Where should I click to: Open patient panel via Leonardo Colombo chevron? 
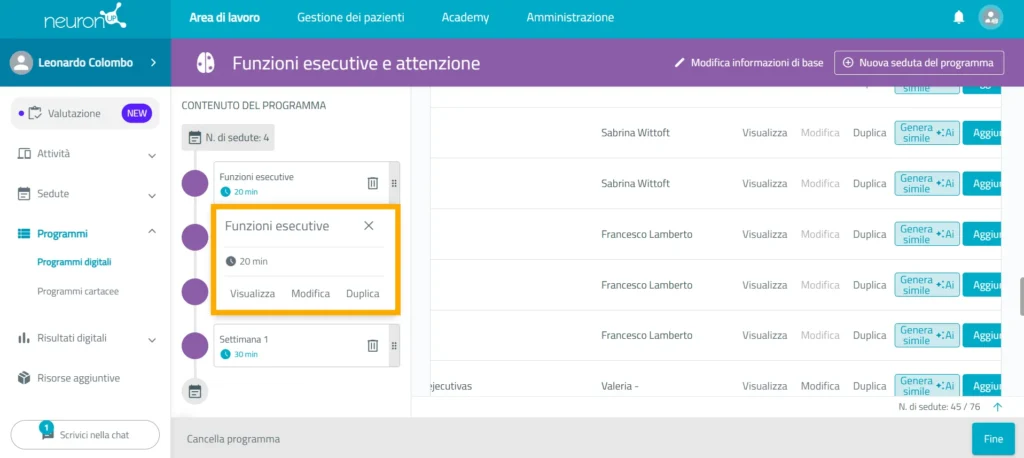(153, 63)
